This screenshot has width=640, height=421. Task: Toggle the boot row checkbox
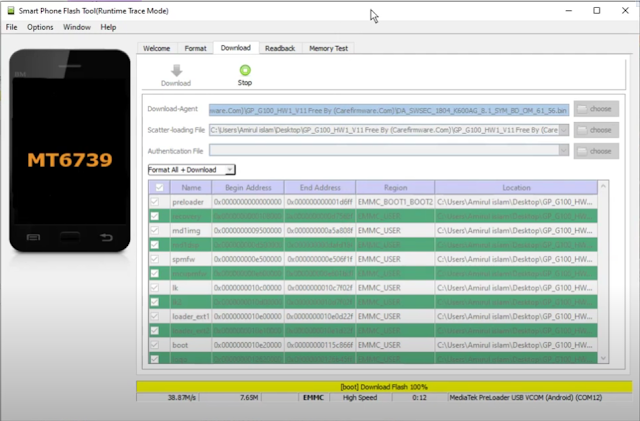tap(155, 345)
